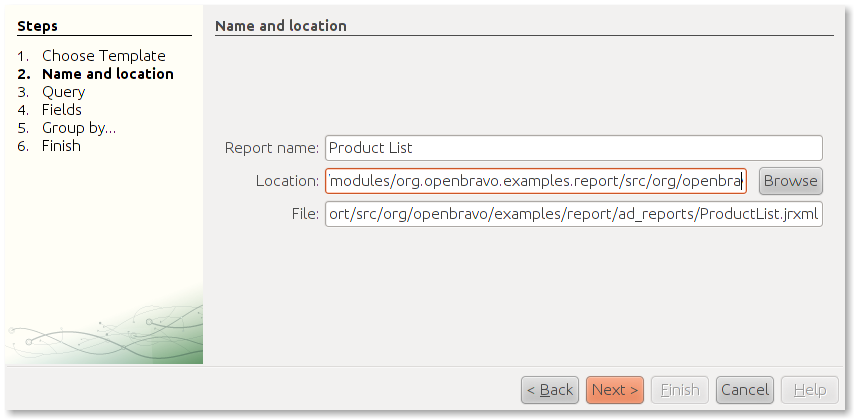Click the Location label
This screenshot has width=854, height=419.
(287, 181)
